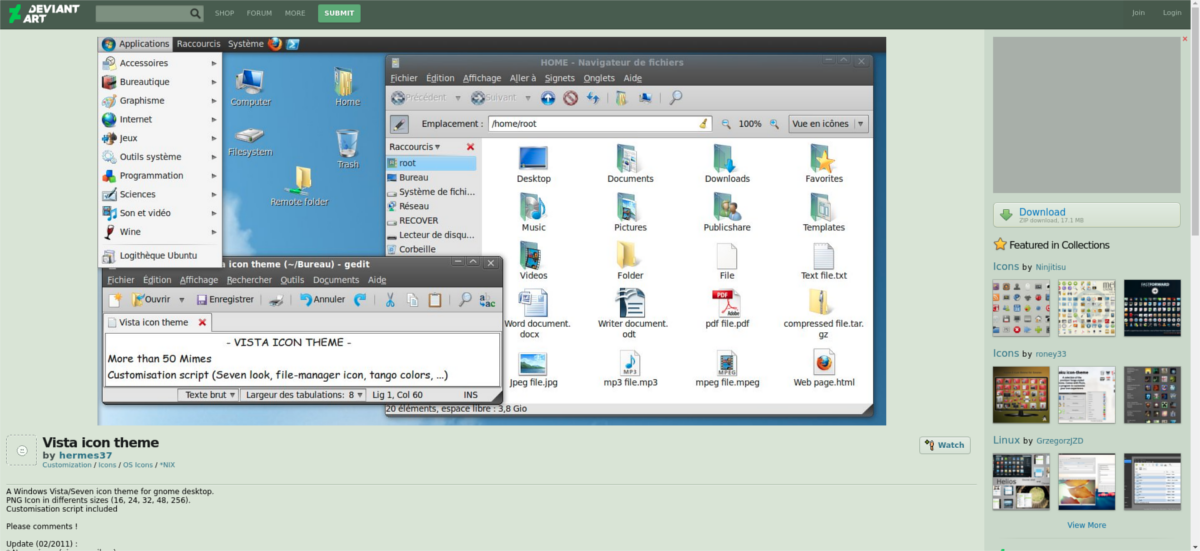Click Computer desktop icon
This screenshot has width=1200, height=551.
[250, 88]
